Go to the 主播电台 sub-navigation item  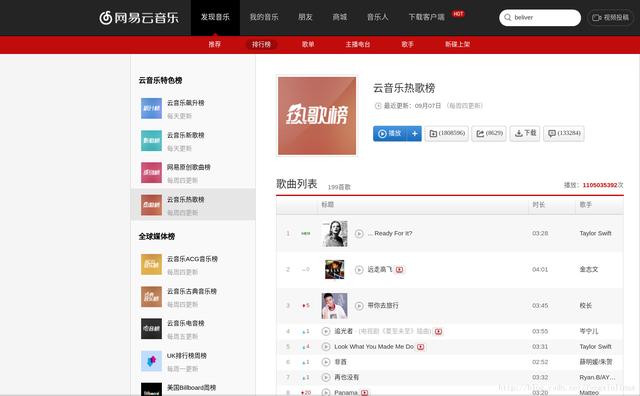click(x=358, y=44)
